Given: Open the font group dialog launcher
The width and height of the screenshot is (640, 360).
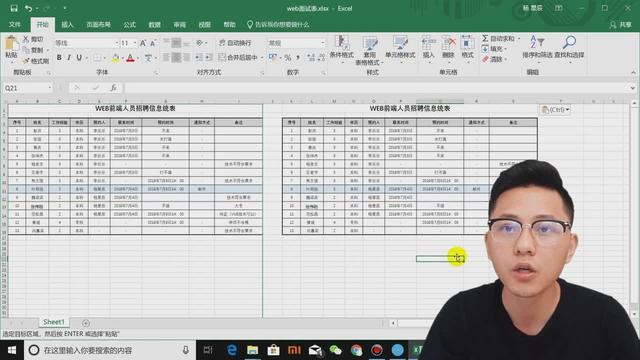Looking at the screenshot, I should (156, 73).
